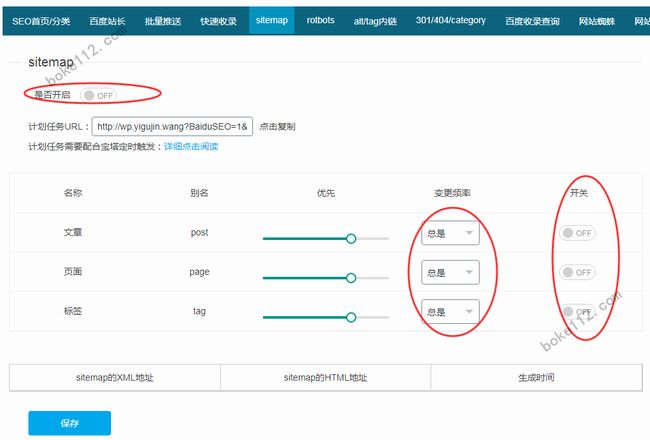Click the page alias cell
Viewport: 650px width, 440px height.
tap(199, 272)
